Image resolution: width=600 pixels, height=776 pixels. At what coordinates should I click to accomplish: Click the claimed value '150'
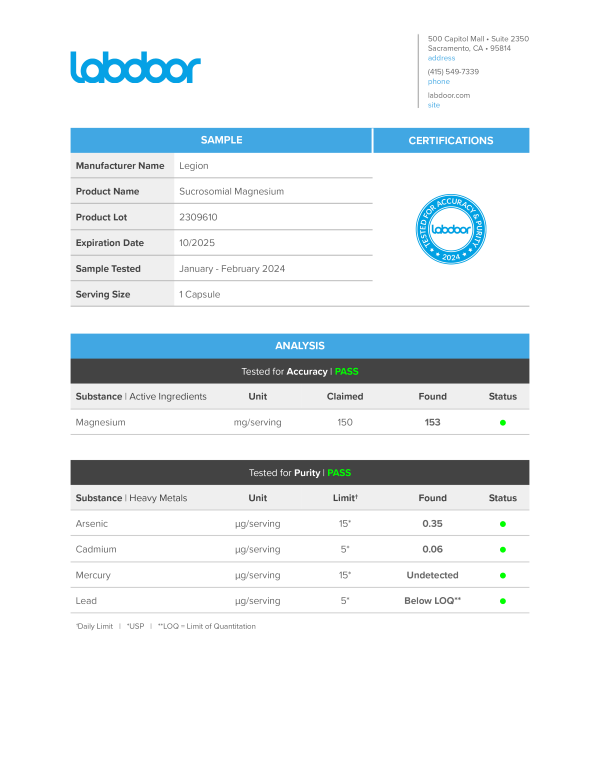point(345,422)
